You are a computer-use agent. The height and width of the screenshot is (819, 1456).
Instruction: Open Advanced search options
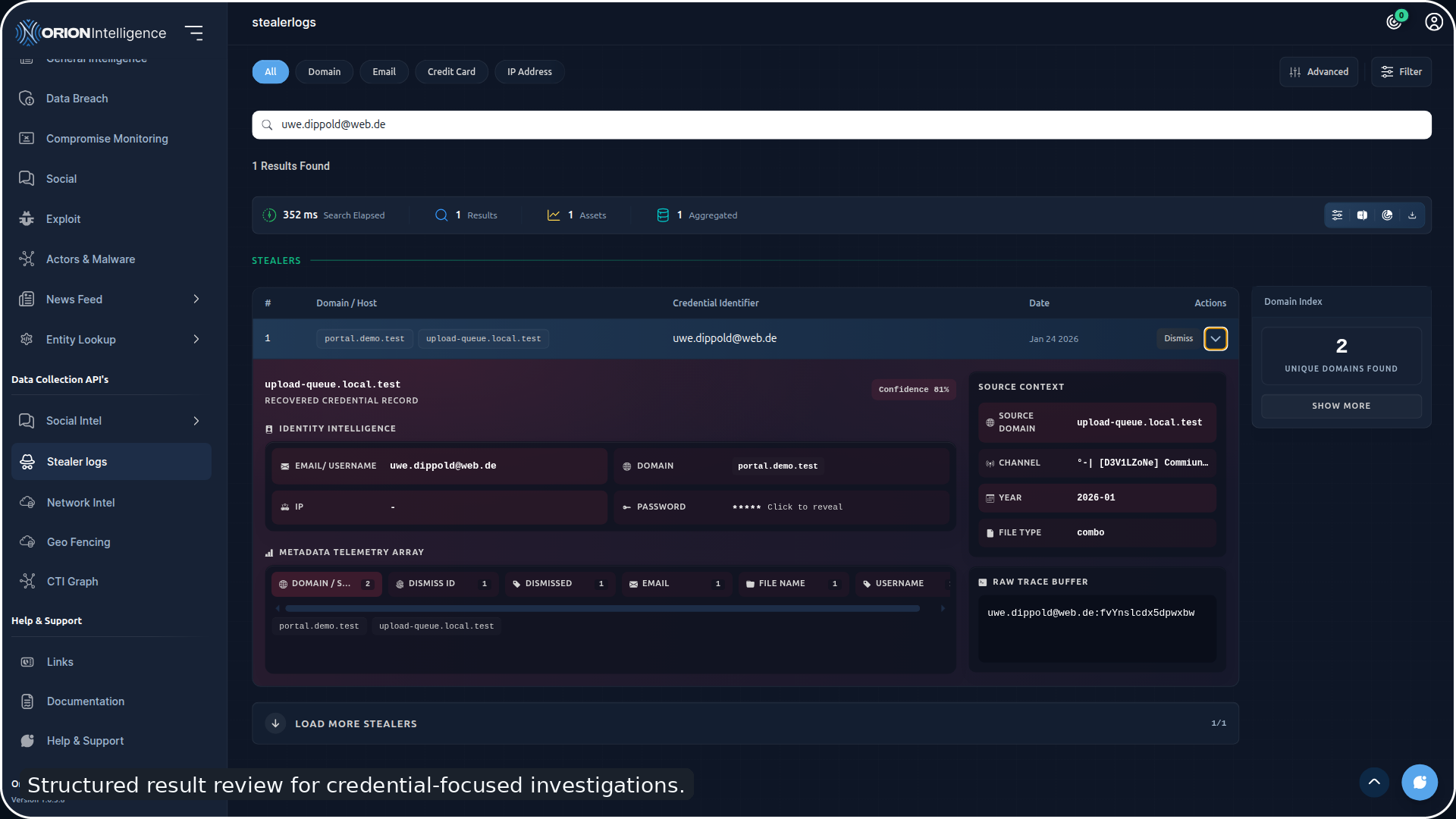1319,72
